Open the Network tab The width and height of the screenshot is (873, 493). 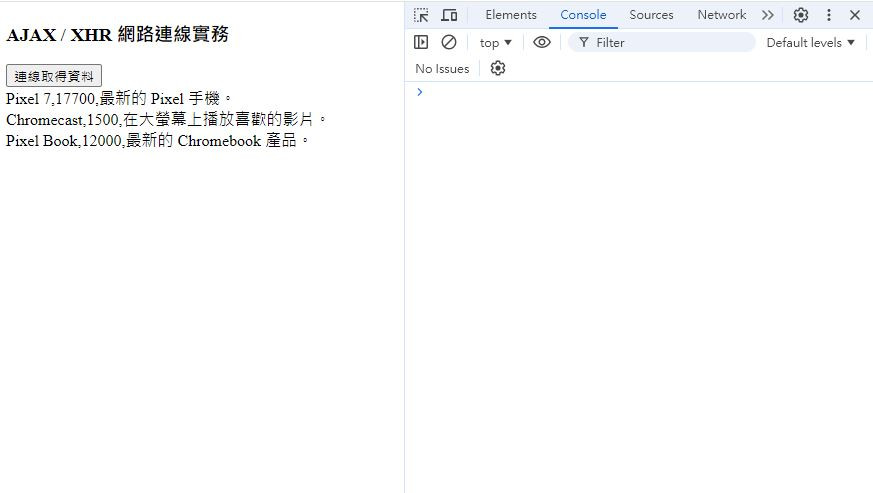click(x=722, y=15)
